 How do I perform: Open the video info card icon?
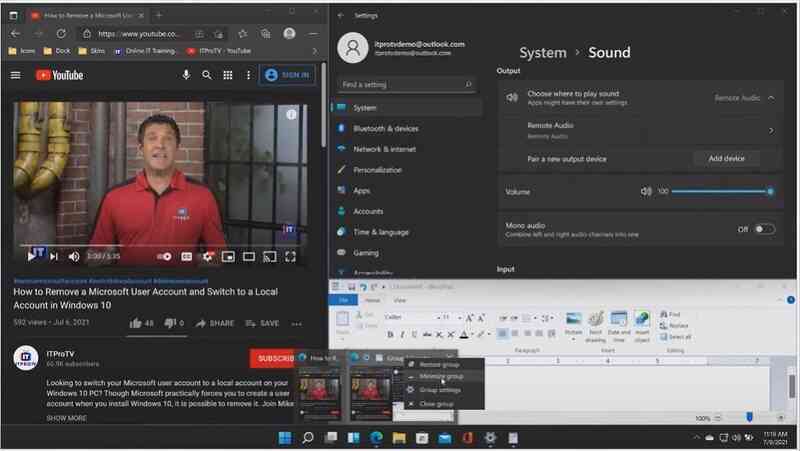point(291,115)
